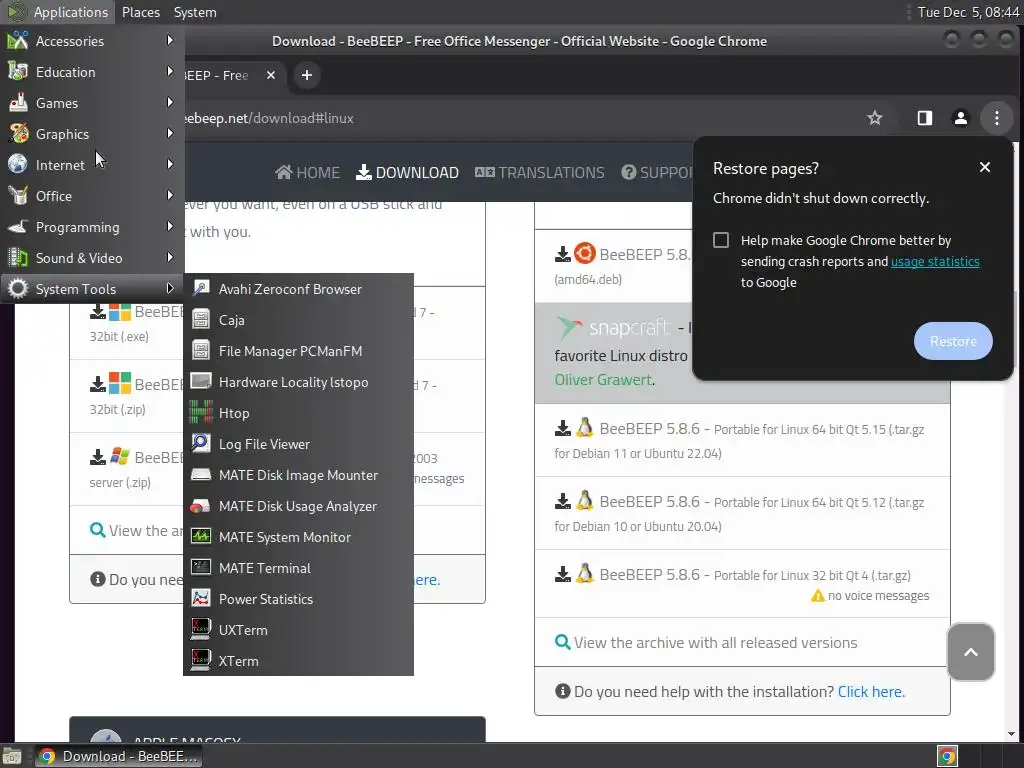Expand the Games submenu
The image size is (1024, 768).
(92, 103)
